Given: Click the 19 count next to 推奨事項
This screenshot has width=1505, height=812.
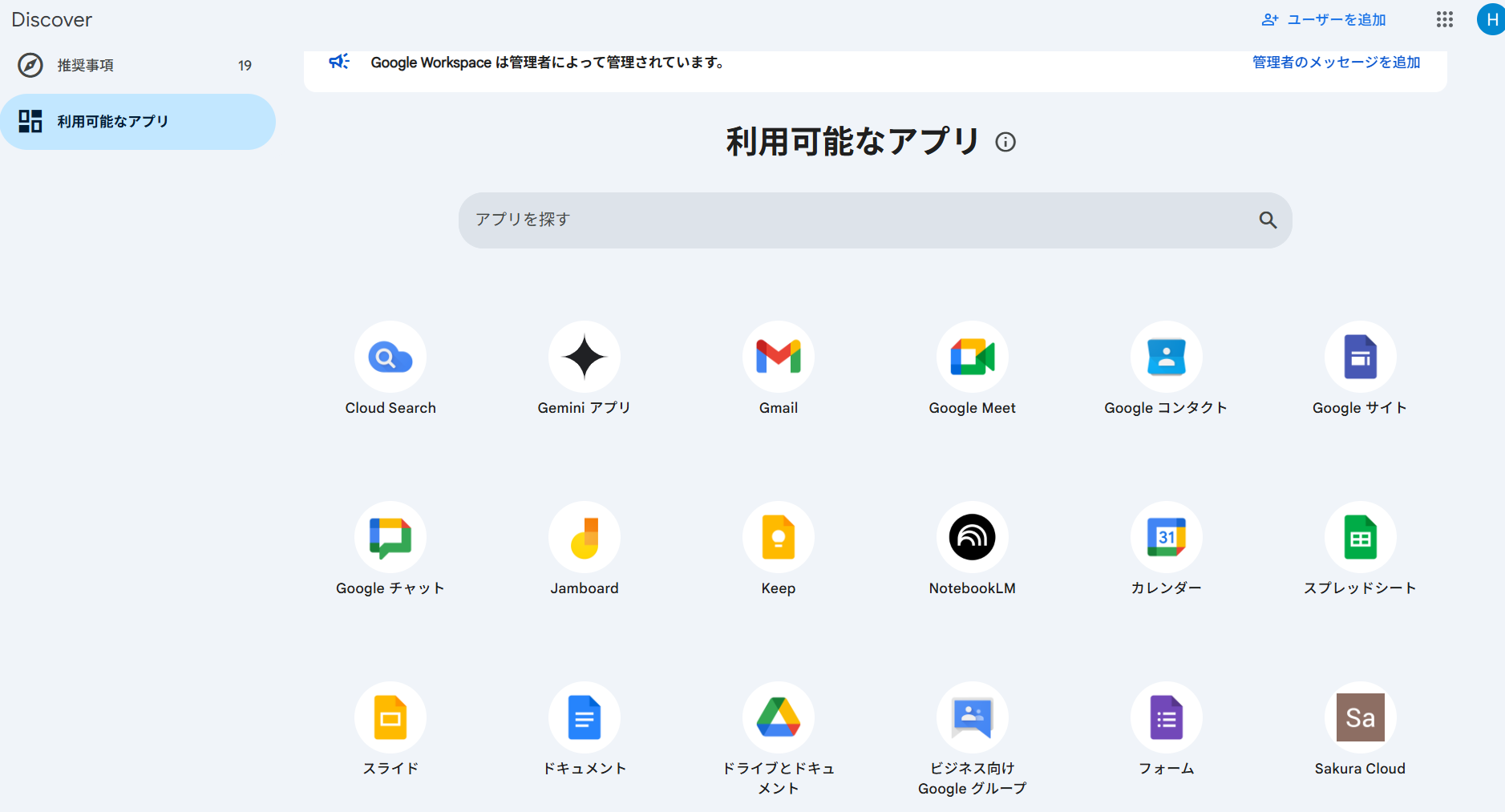Looking at the screenshot, I should (245, 66).
